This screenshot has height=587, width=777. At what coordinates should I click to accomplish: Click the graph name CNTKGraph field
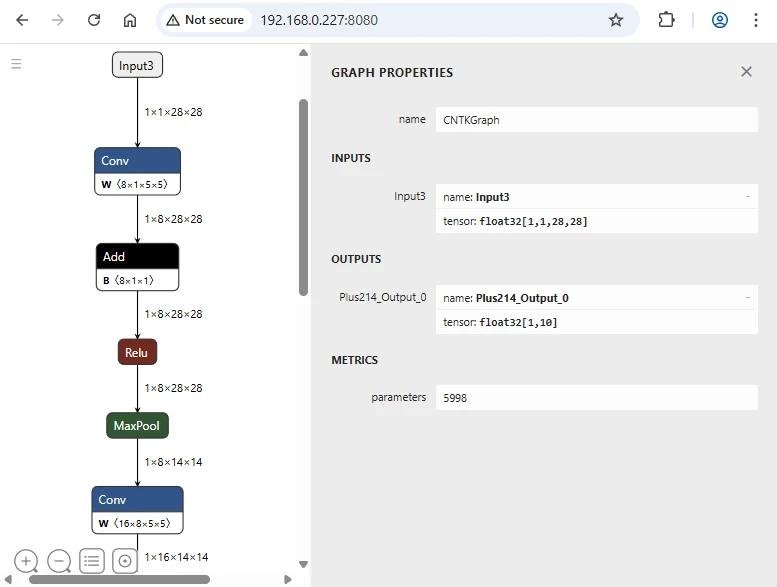(596, 120)
